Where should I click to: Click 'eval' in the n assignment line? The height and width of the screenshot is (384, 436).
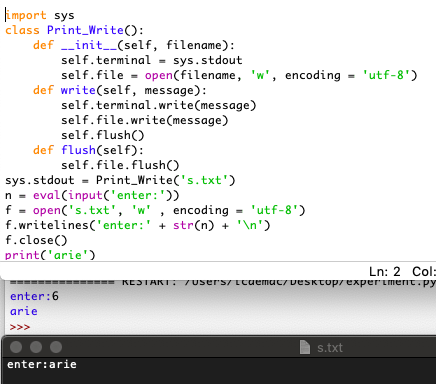(x=47, y=195)
